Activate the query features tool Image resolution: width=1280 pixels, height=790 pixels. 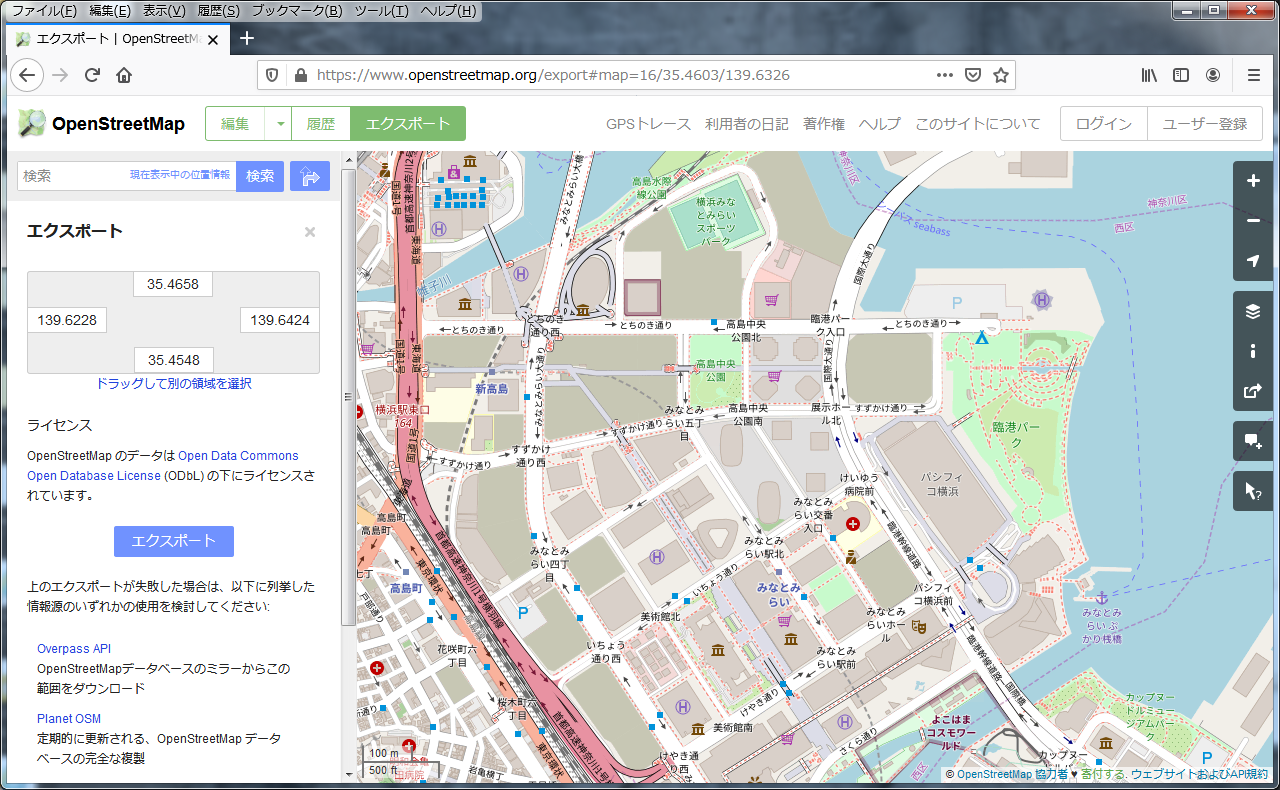pos(1254,491)
